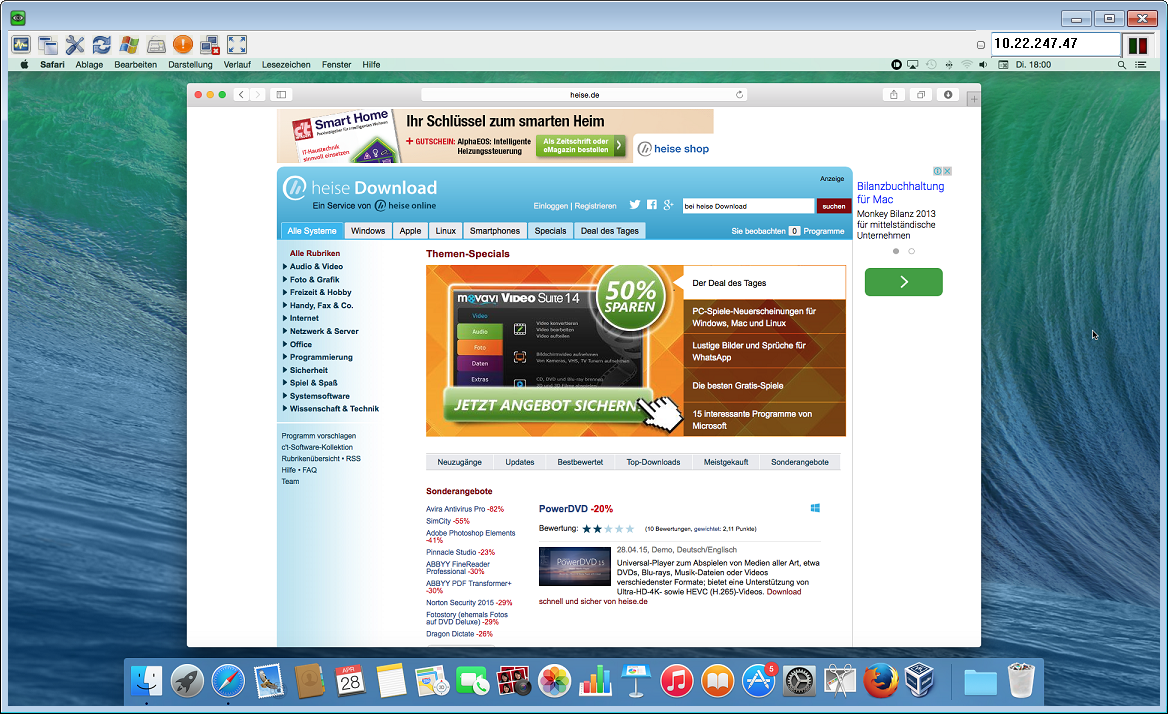Click the PowerDVD star rating

[x=608, y=529]
